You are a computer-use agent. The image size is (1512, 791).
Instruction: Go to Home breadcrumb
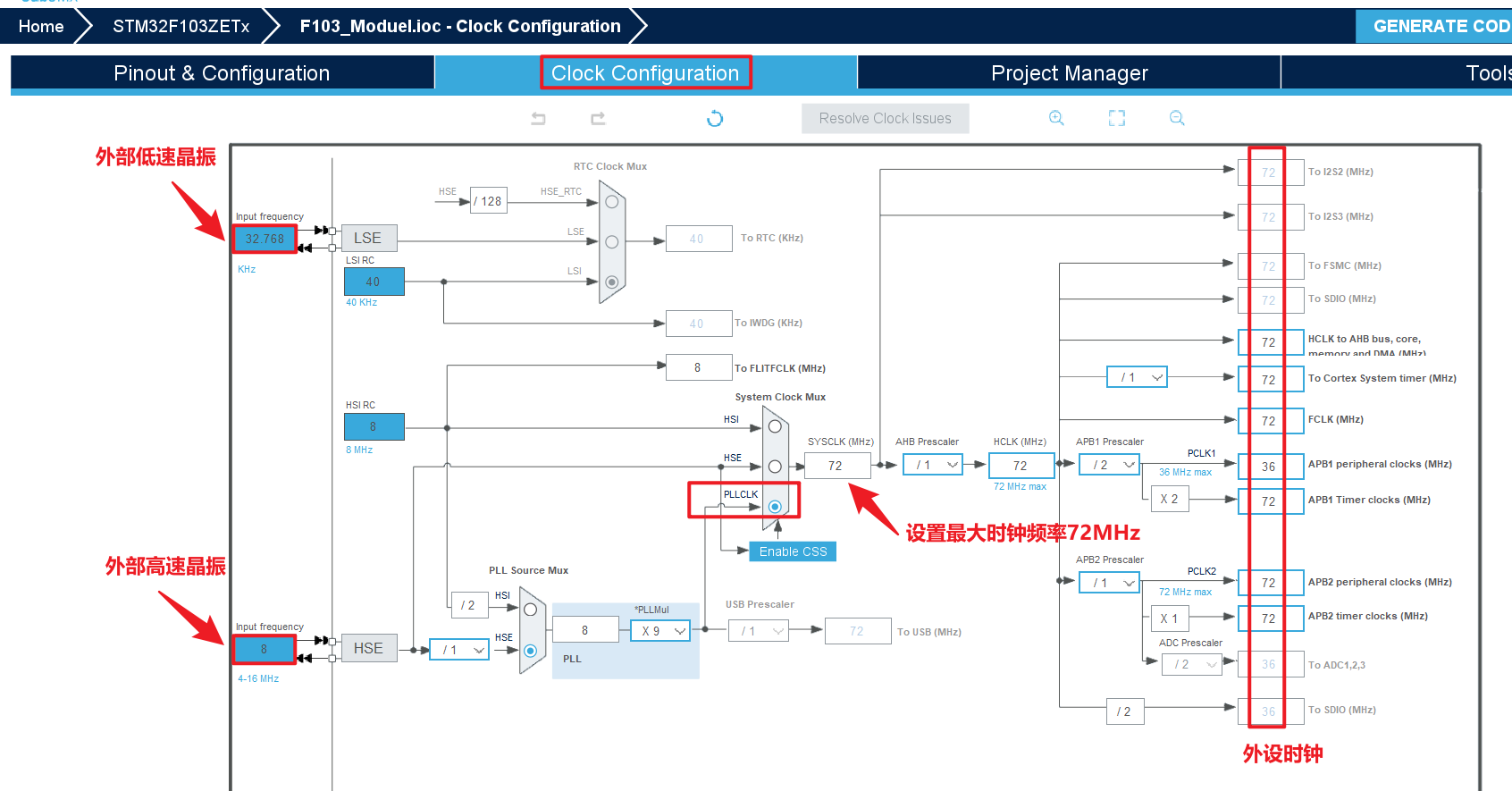[x=41, y=26]
